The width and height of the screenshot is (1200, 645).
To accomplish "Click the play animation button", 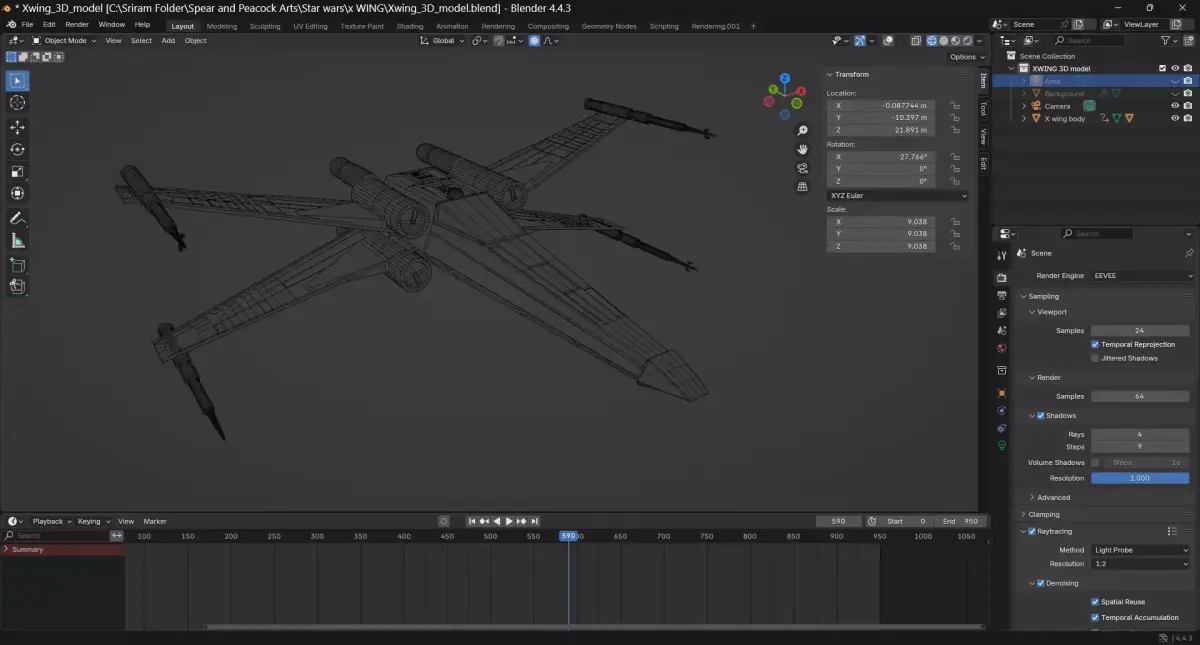I will point(509,521).
